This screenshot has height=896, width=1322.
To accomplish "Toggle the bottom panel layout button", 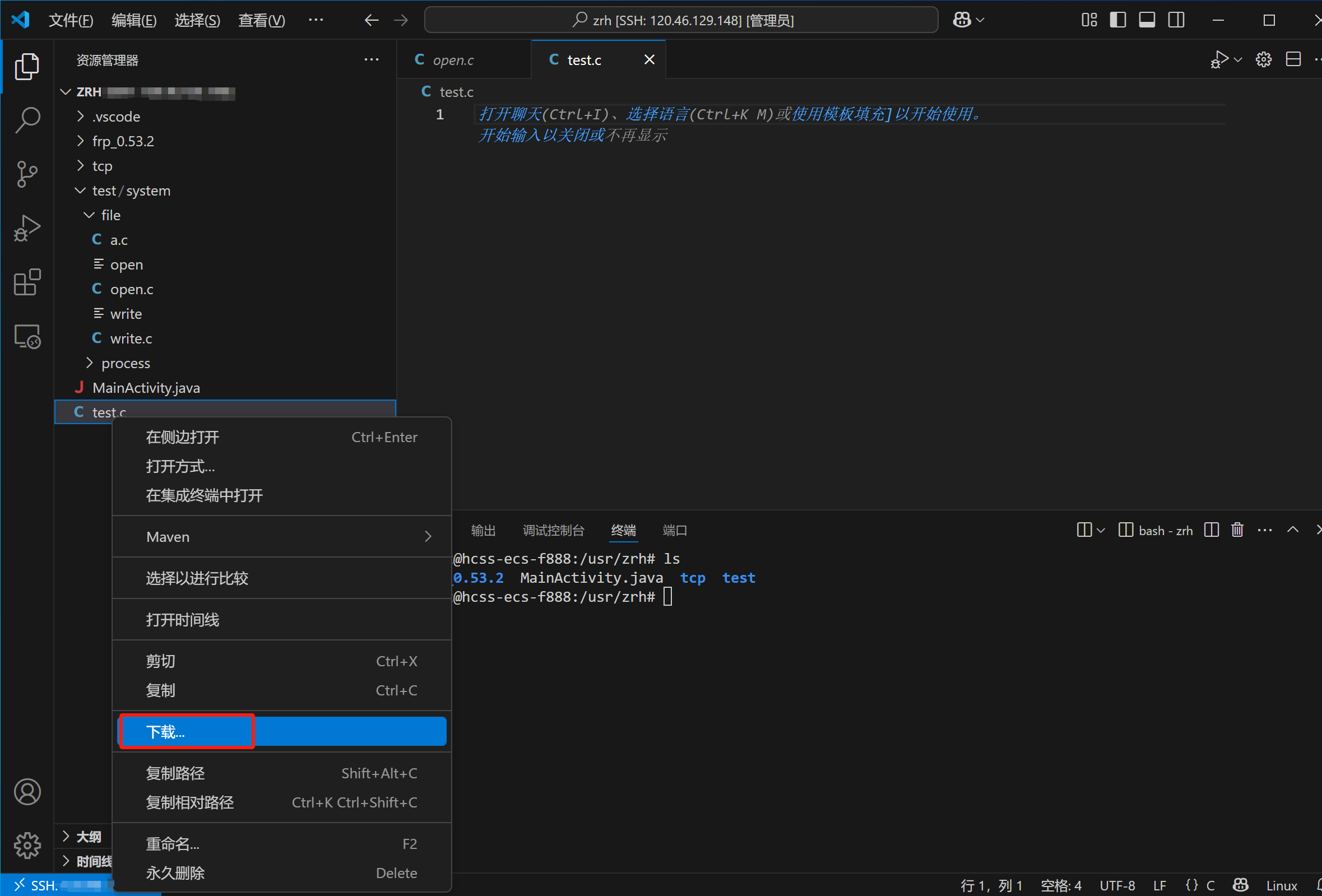I will coord(1146,20).
